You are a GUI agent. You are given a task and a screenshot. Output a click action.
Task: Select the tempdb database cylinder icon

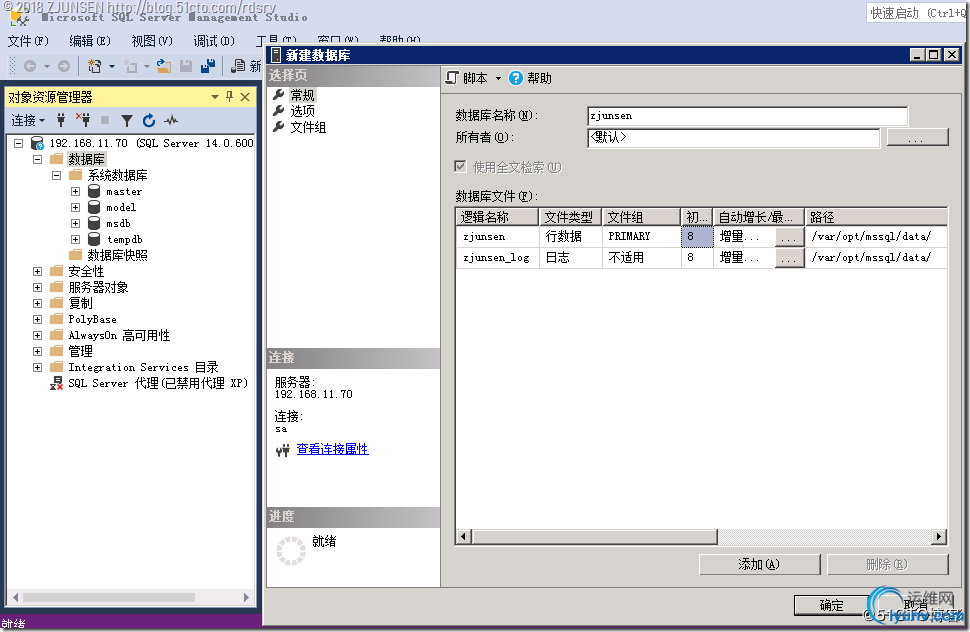[x=94, y=239]
